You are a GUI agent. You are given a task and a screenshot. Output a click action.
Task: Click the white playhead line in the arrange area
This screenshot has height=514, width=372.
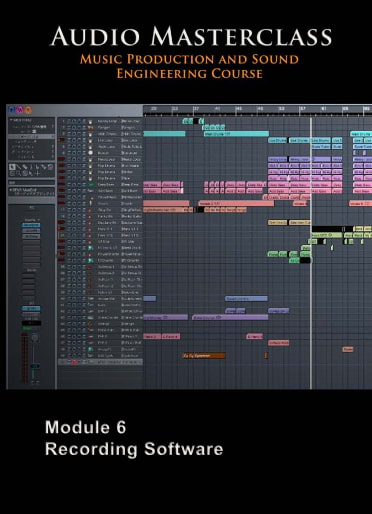pos(311,253)
